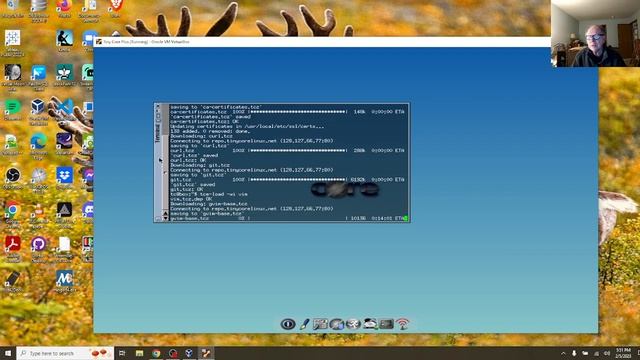Select the Google Chrome desktop shortcut

13,210
